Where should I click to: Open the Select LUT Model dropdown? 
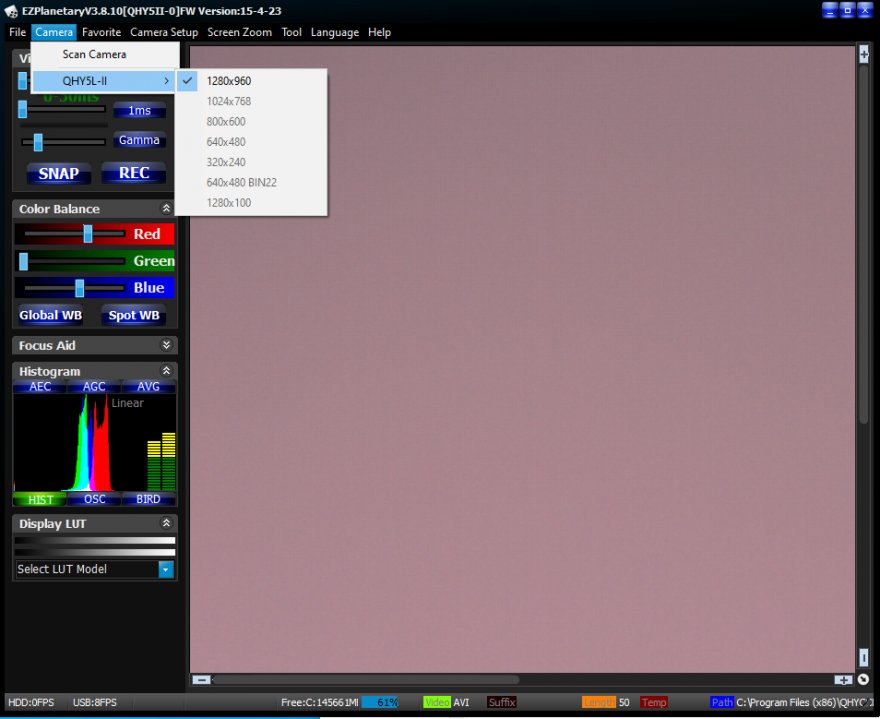[x=166, y=569]
